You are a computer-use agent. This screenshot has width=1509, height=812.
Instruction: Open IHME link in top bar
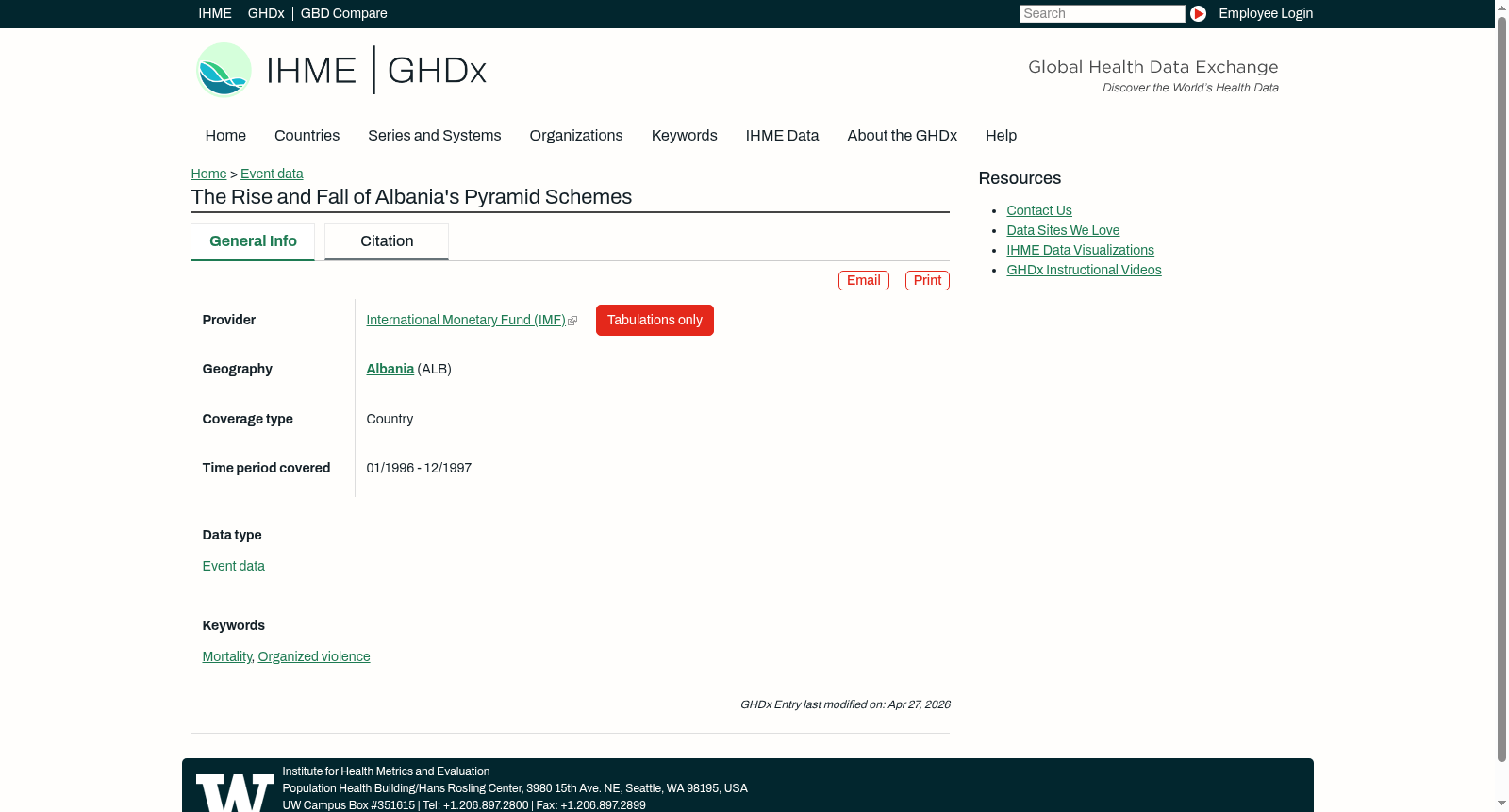215,13
